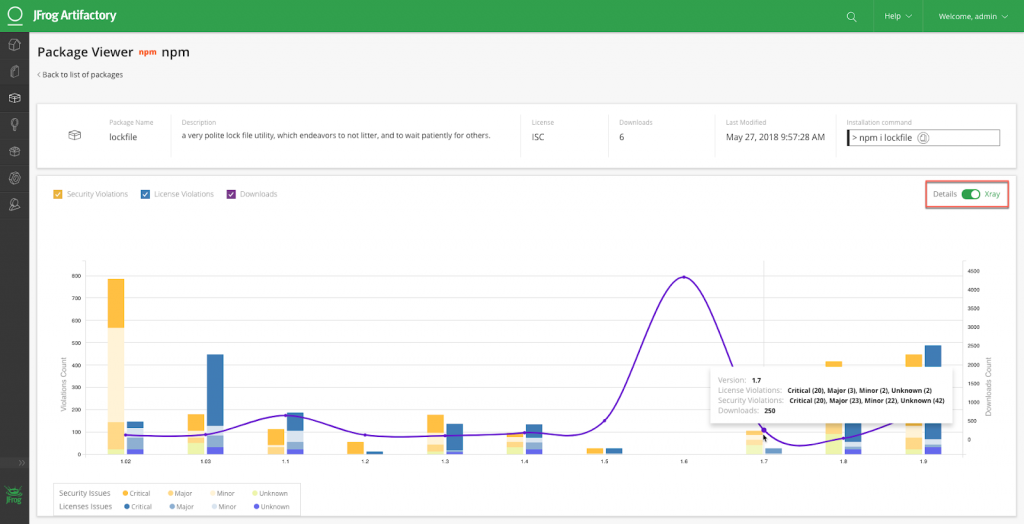This screenshot has height=524, width=1024.
Task: Click the download peak point at version 1.6
Action: click(684, 277)
